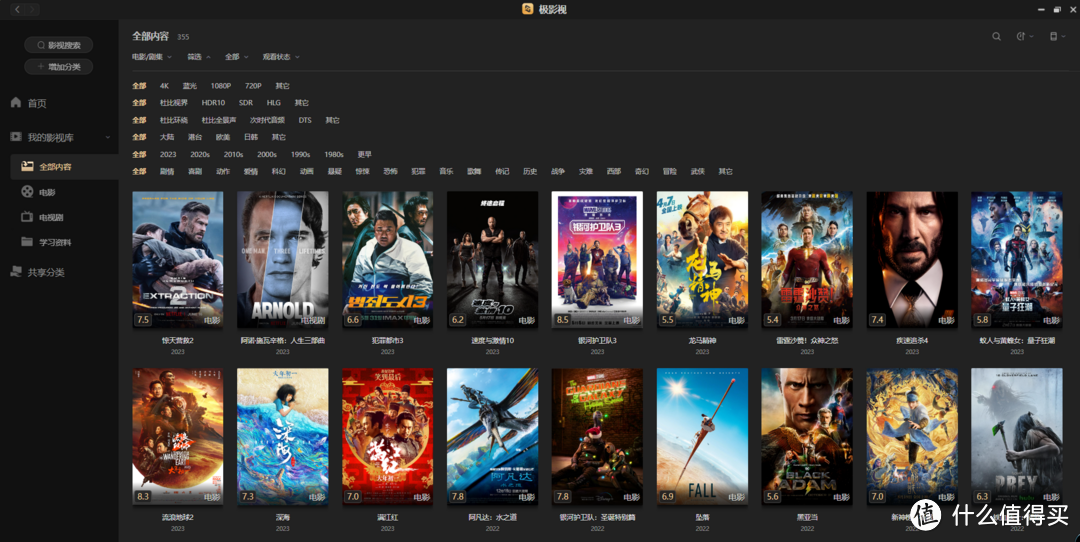This screenshot has width=1080, height=542.
Task: Open the sort options dropdown arrow
Action: pos(1032,37)
